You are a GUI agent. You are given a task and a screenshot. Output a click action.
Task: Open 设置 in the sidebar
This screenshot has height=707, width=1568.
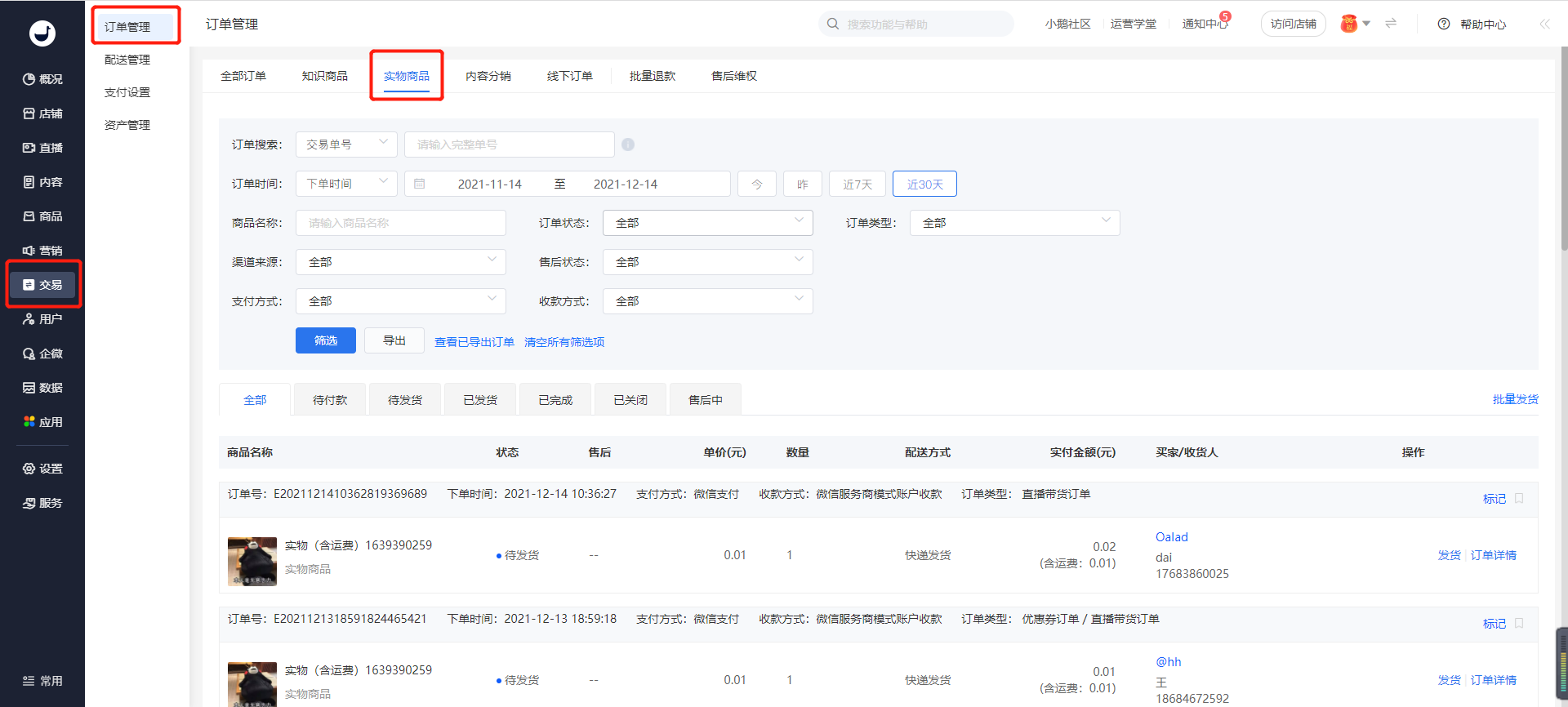point(42,469)
